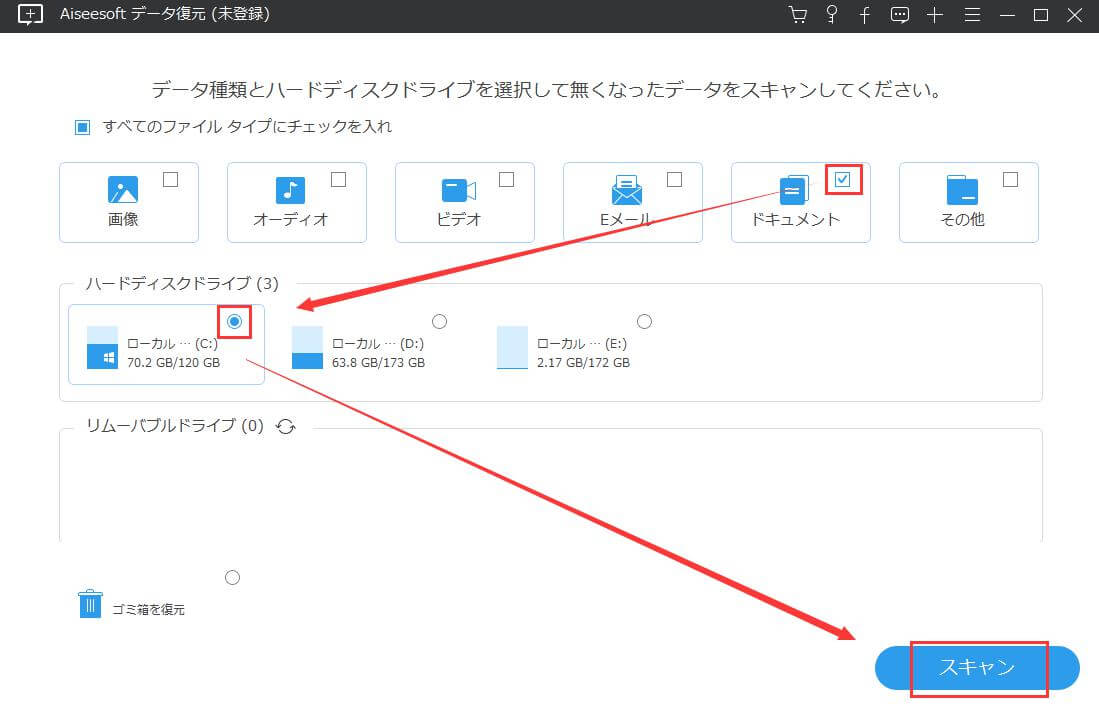Open the hamburger menu in the title bar
Image resolution: width=1099 pixels, height=719 pixels.
971,15
